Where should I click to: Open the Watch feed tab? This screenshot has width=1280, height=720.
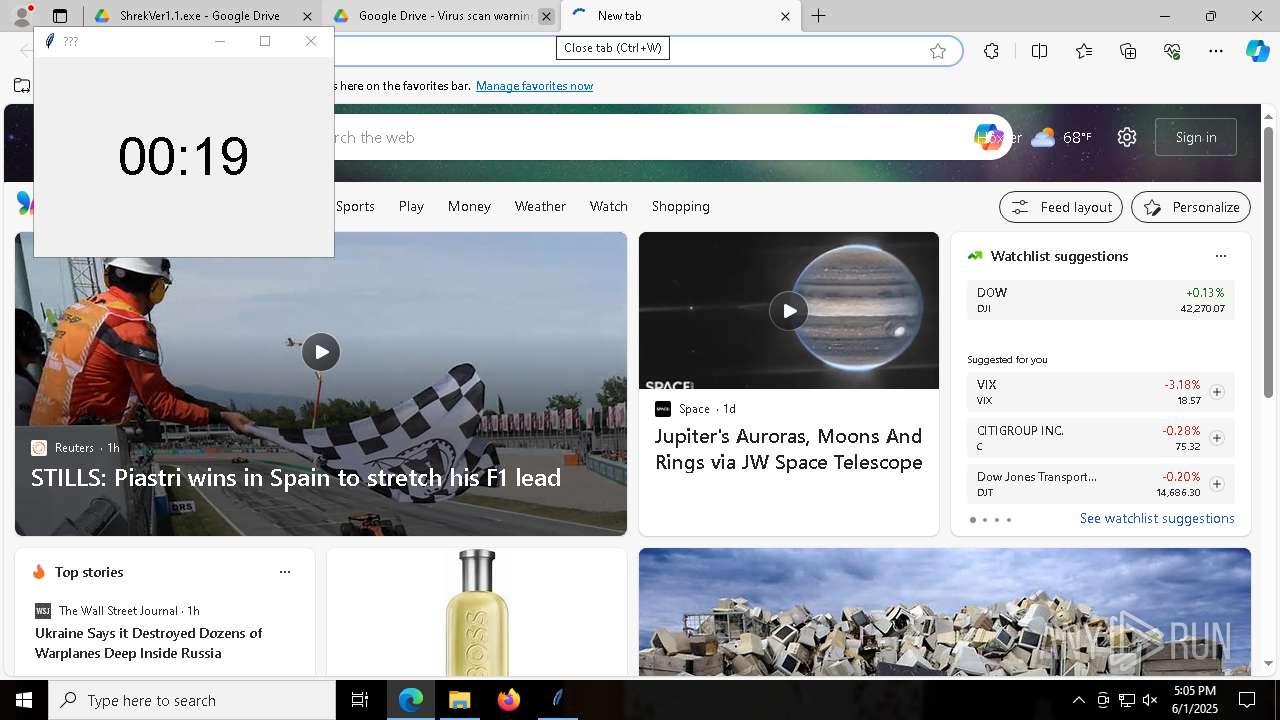[608, 206]
